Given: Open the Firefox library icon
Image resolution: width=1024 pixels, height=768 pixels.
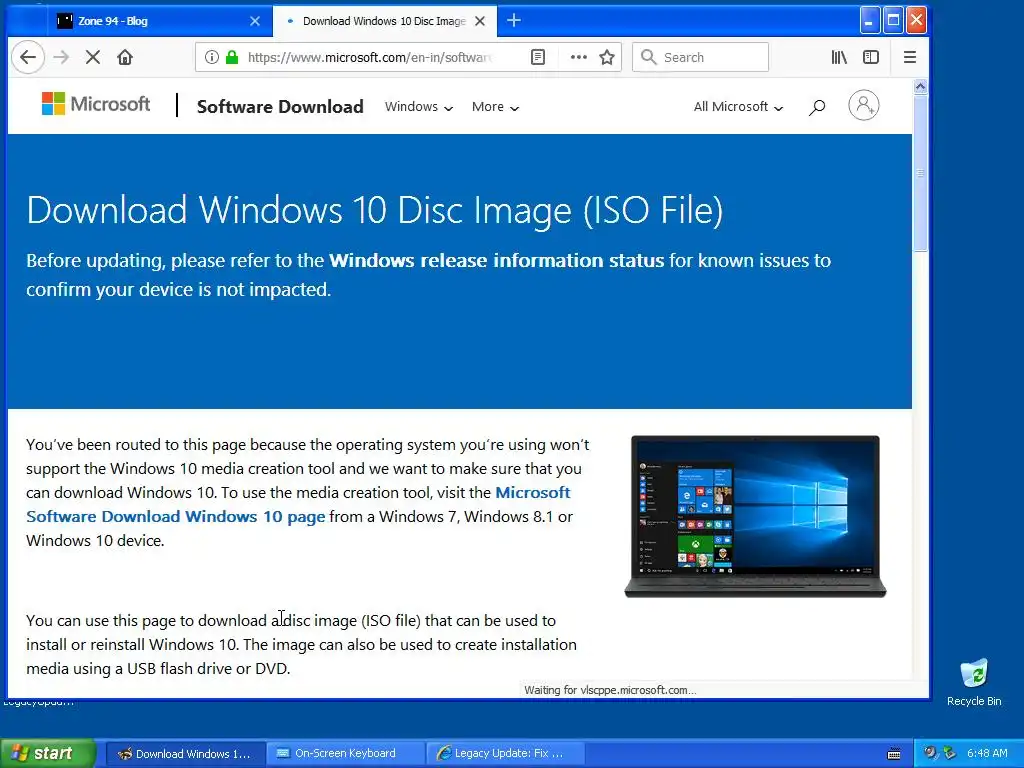Looking at the screenshot, I should 839,57.
